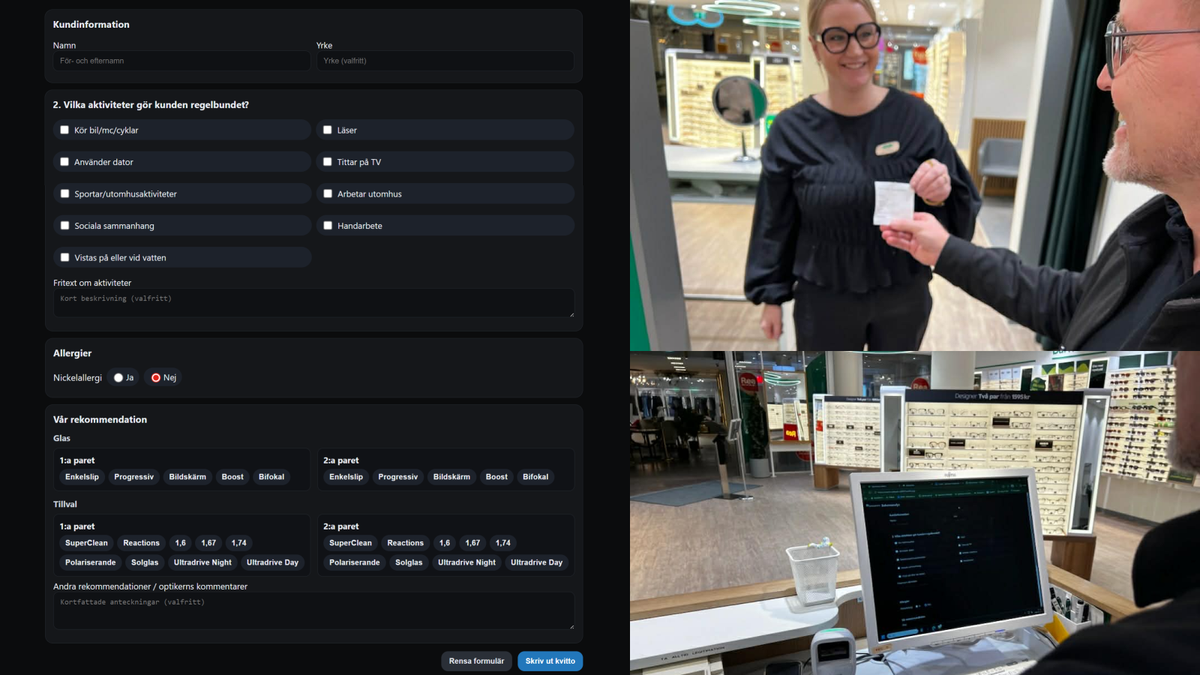Viewport: 1200px width, 675px height.
Task: Check the 'Kör bil/mc/cyklar' checkbox
Action: [65, 130]
